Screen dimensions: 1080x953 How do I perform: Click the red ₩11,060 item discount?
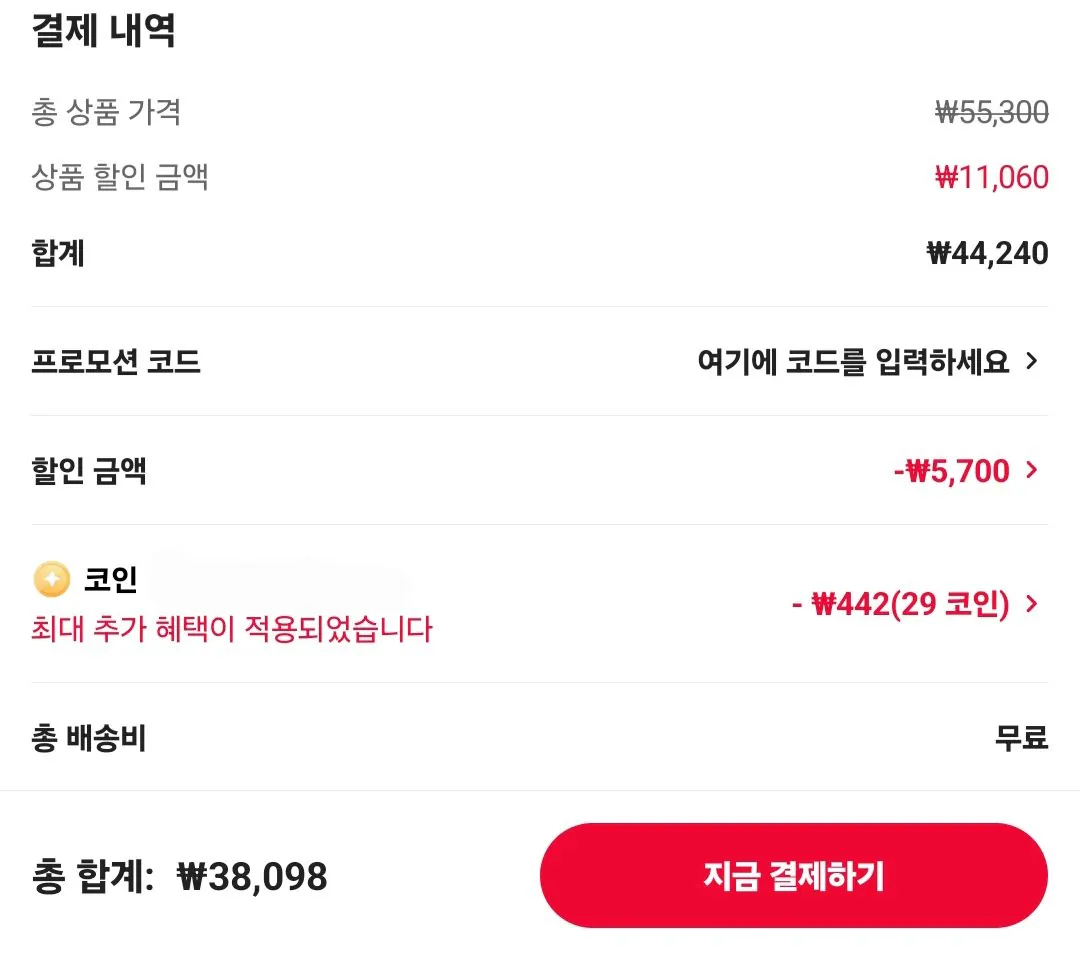pyautogui.click(x=991, y=178)
